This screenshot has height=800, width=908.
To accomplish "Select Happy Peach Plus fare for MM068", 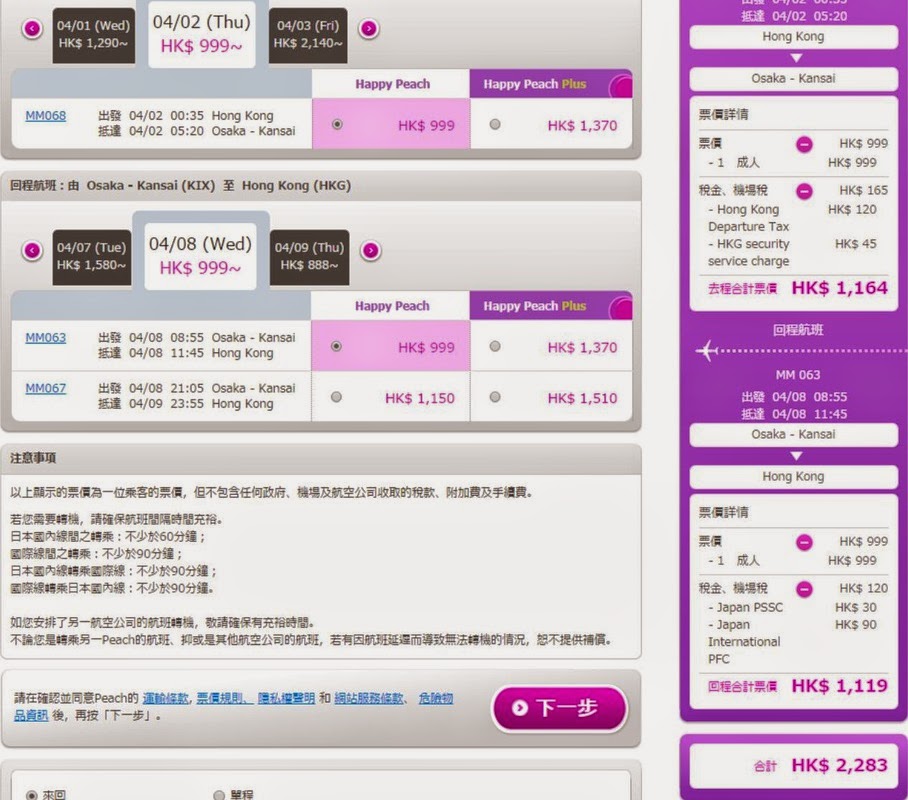I will click(x=496, y=125).
